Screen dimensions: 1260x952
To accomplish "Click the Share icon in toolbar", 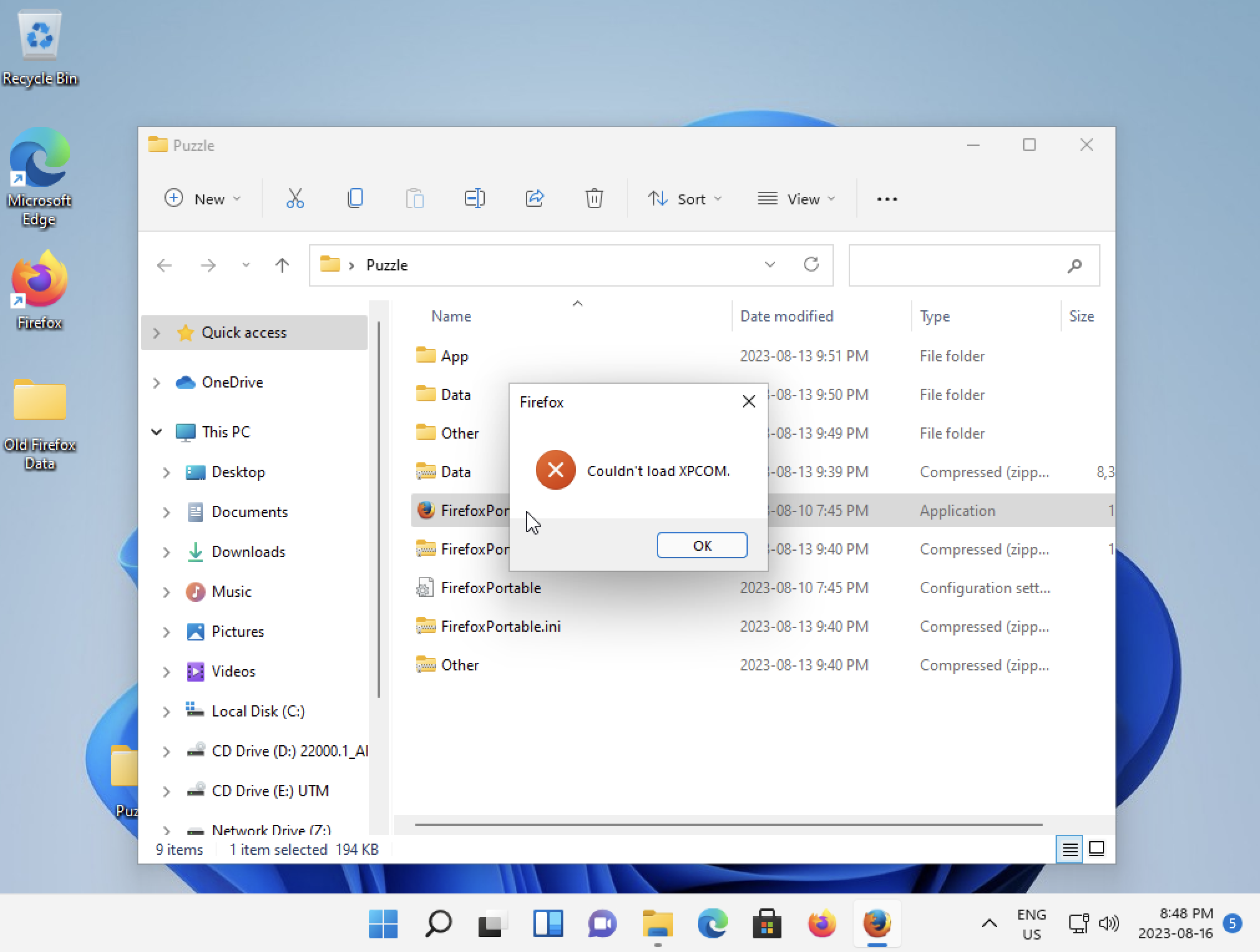I will pos(535,199).
